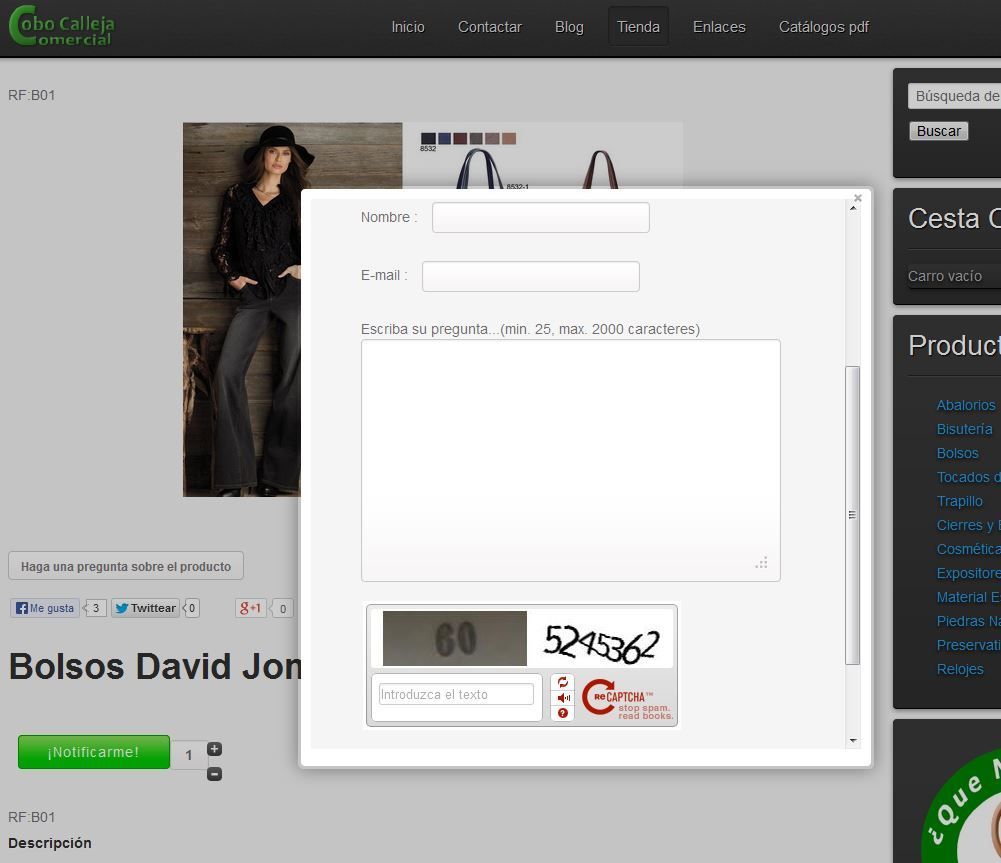The height and width of the screenshot is (863, 1001).
Task: Click the text area resize handle
Action: pyautogui.click(x=761, y=563)
